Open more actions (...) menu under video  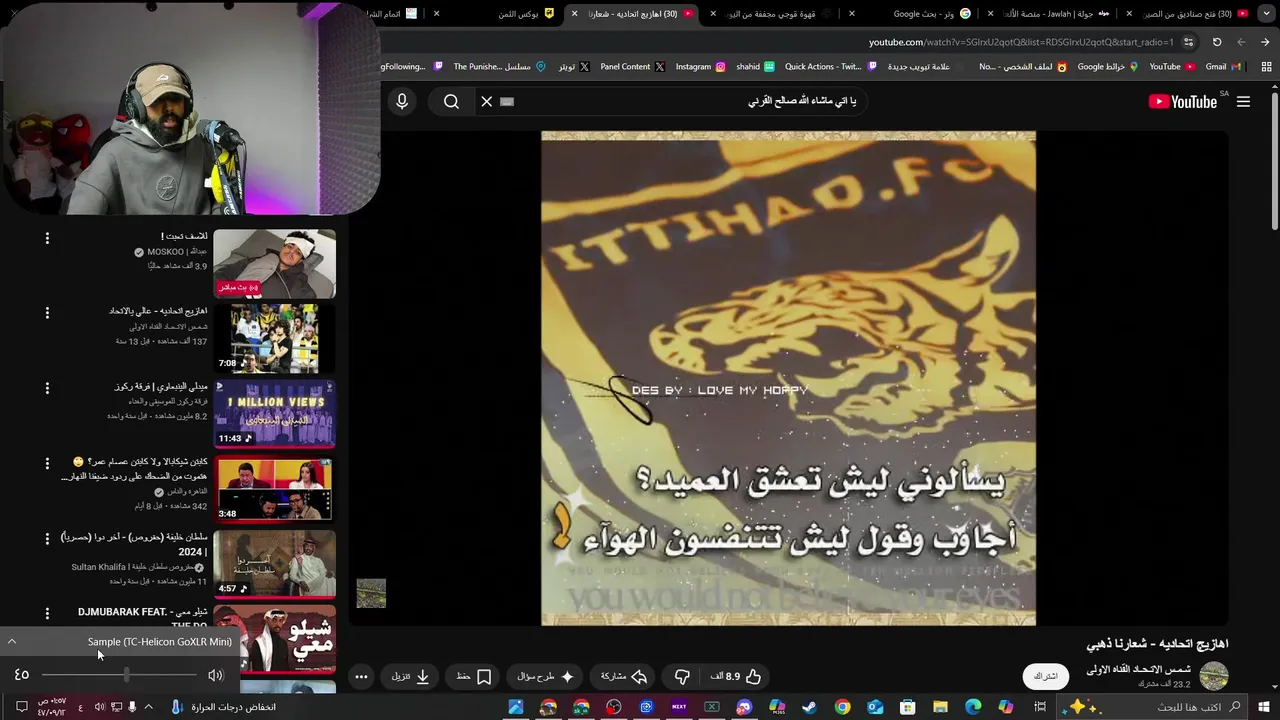[362, 677]
